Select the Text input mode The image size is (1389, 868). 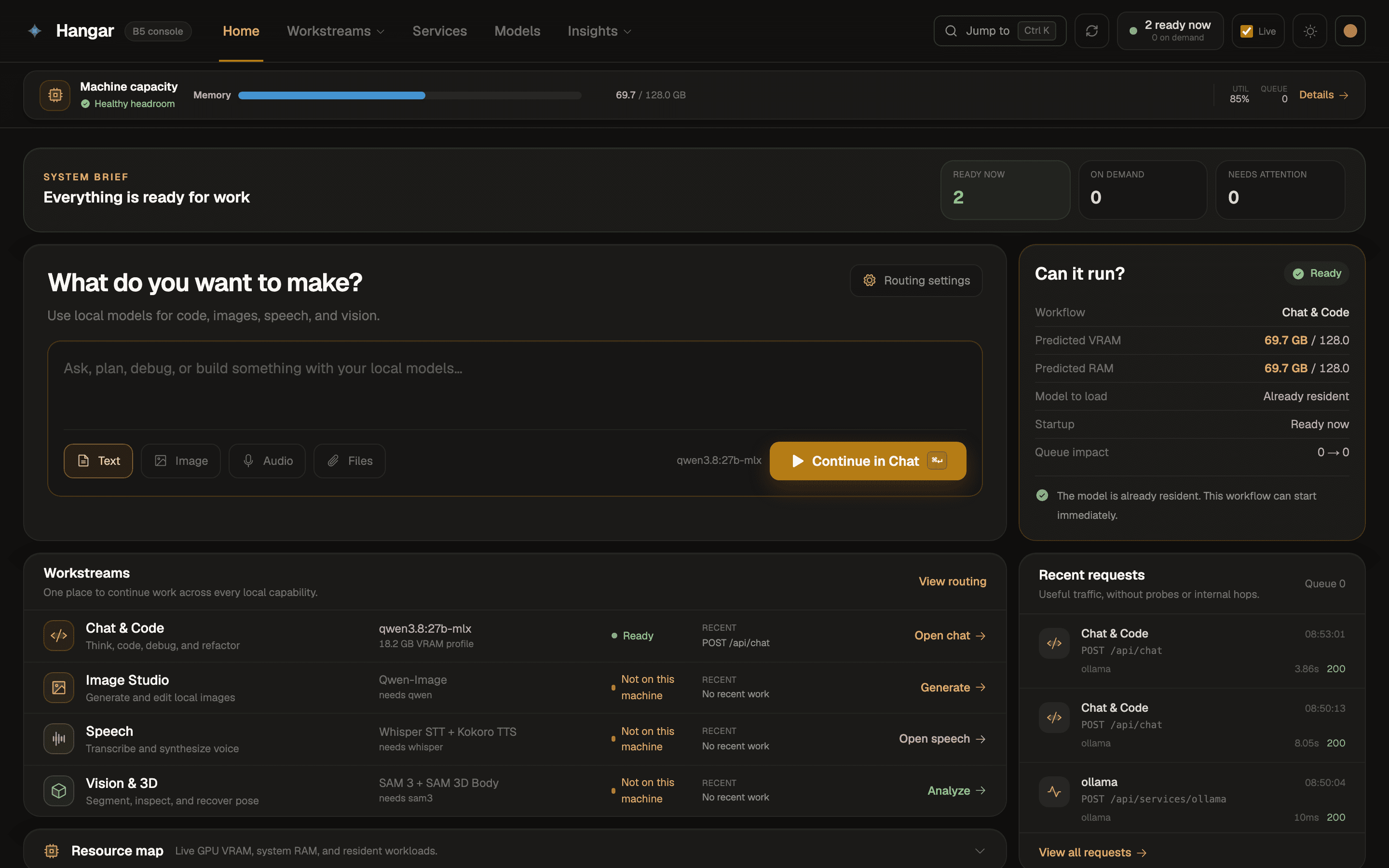(x=98, y=461)
